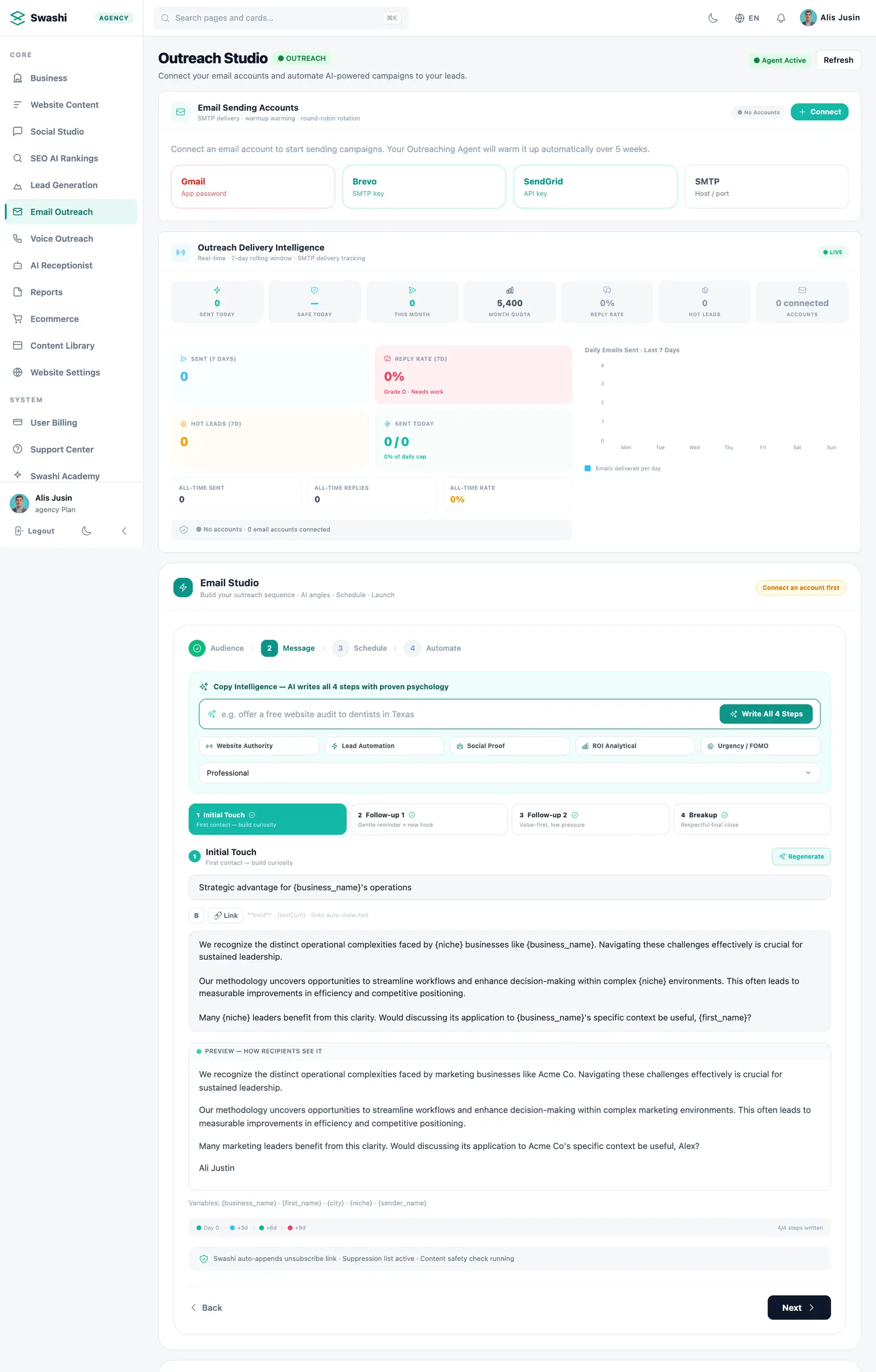Open the Professional tone dropdown
Image resolution: width=876 pixels, height=1372 pixels.
pos(509,773)
